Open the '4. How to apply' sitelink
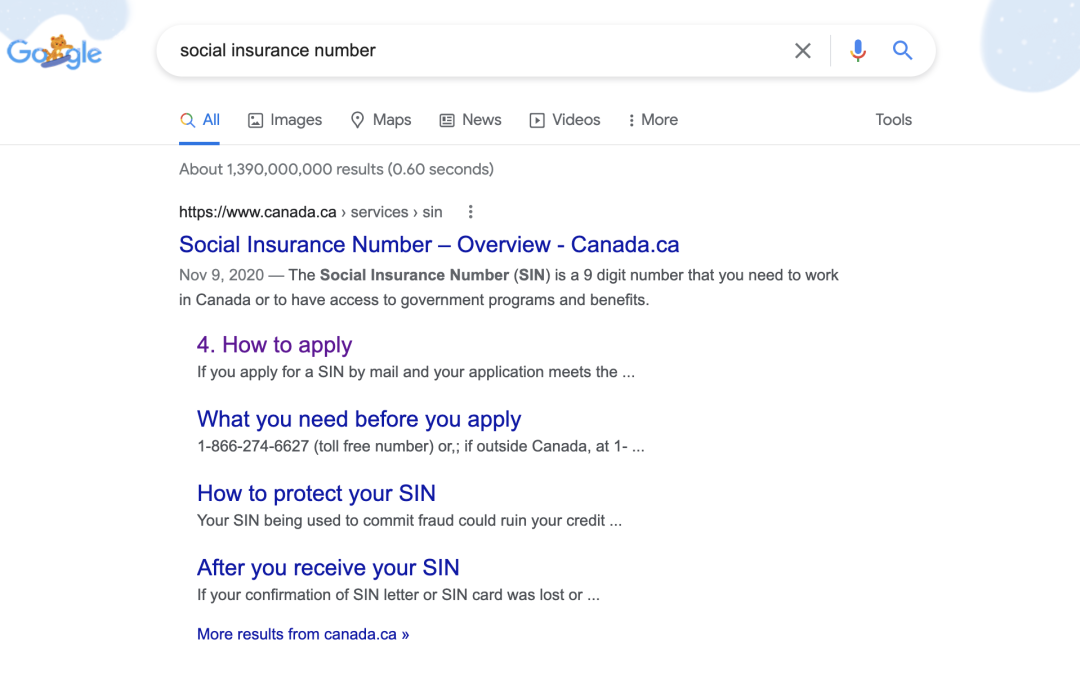 pos(274,344)
